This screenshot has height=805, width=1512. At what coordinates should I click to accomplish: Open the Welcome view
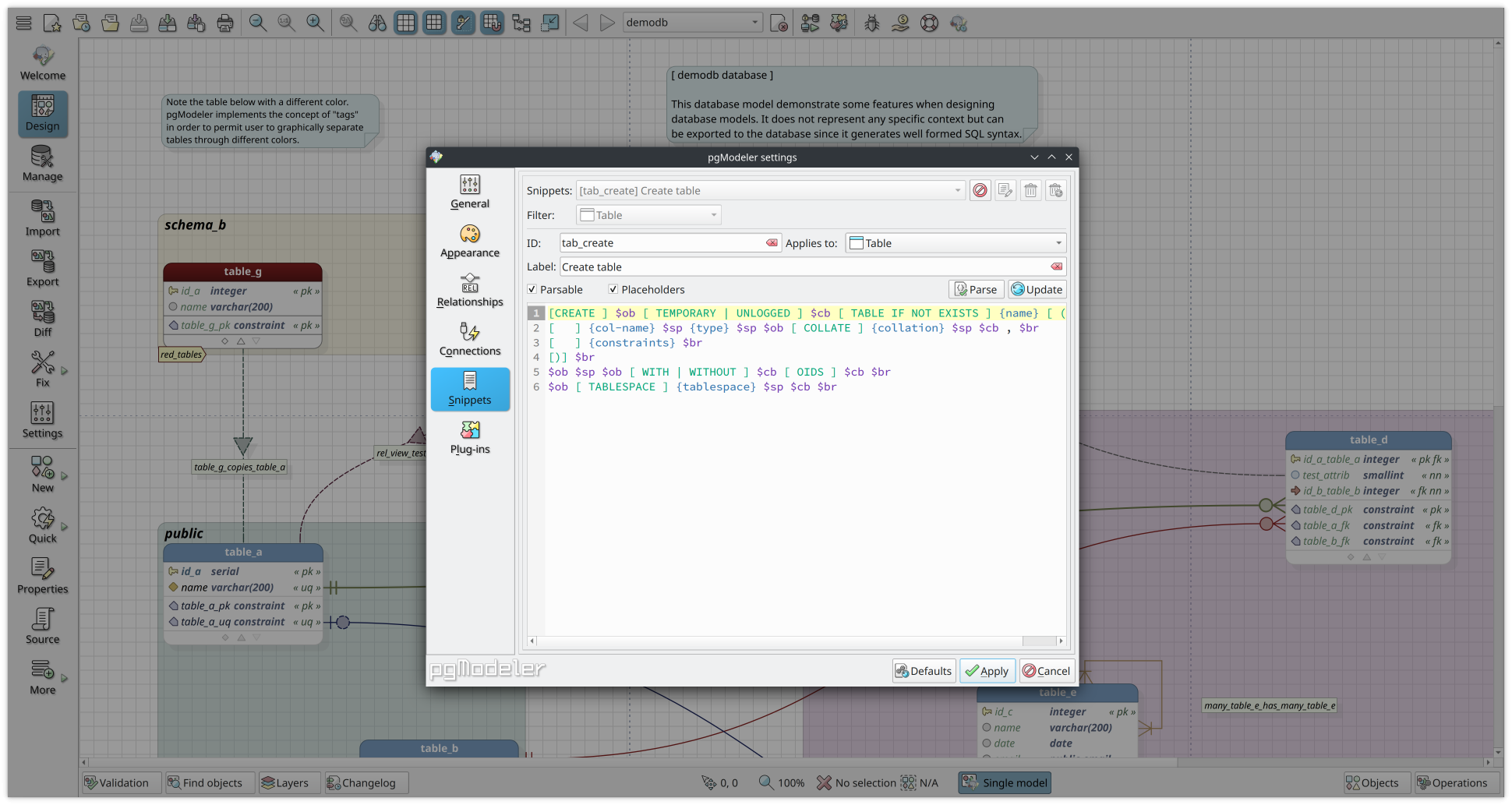pos(43,63)
